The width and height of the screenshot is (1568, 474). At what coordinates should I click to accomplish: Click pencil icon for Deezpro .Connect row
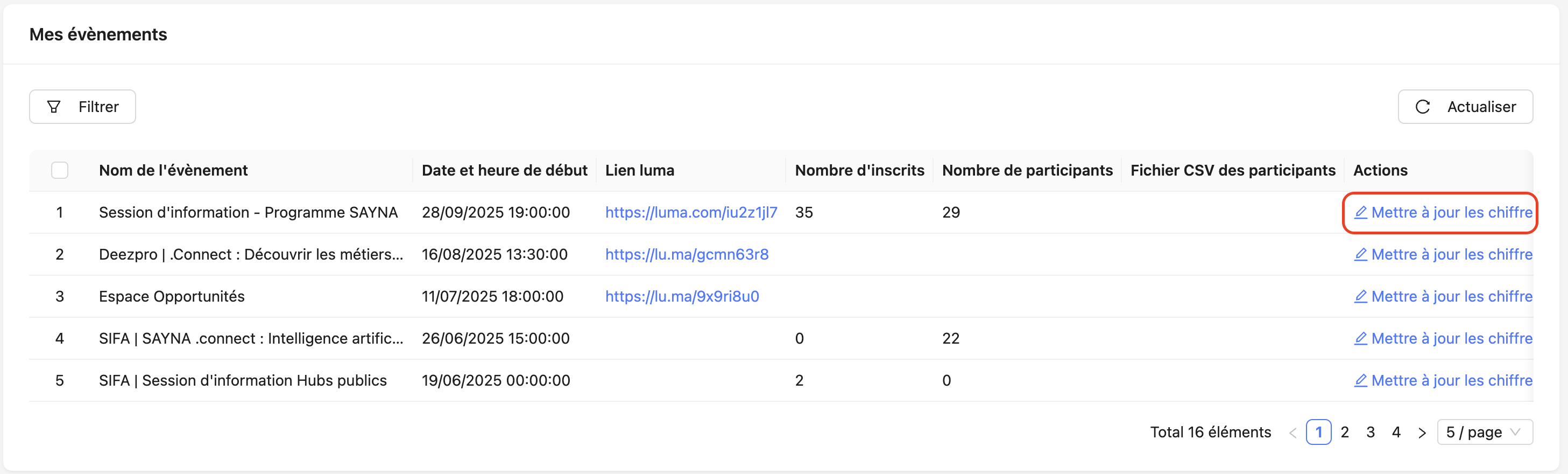tap(1360, 254)
